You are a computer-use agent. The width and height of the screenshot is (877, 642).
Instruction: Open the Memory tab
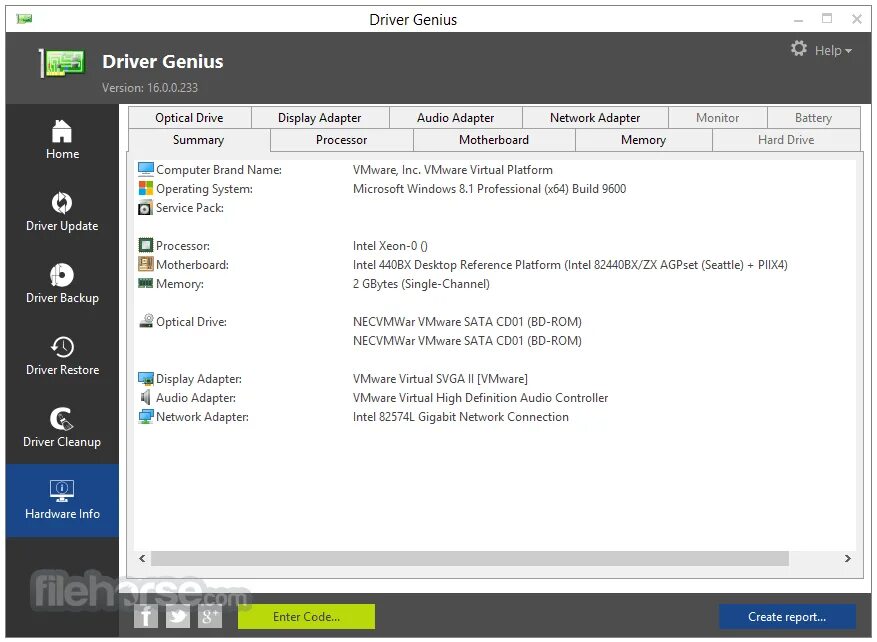(643, 140)
